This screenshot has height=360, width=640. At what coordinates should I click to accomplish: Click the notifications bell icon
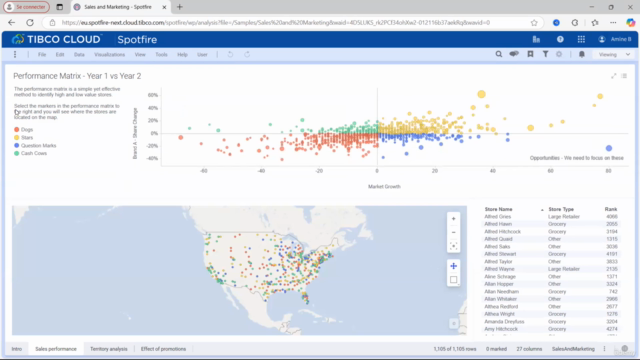click(582, 54)
